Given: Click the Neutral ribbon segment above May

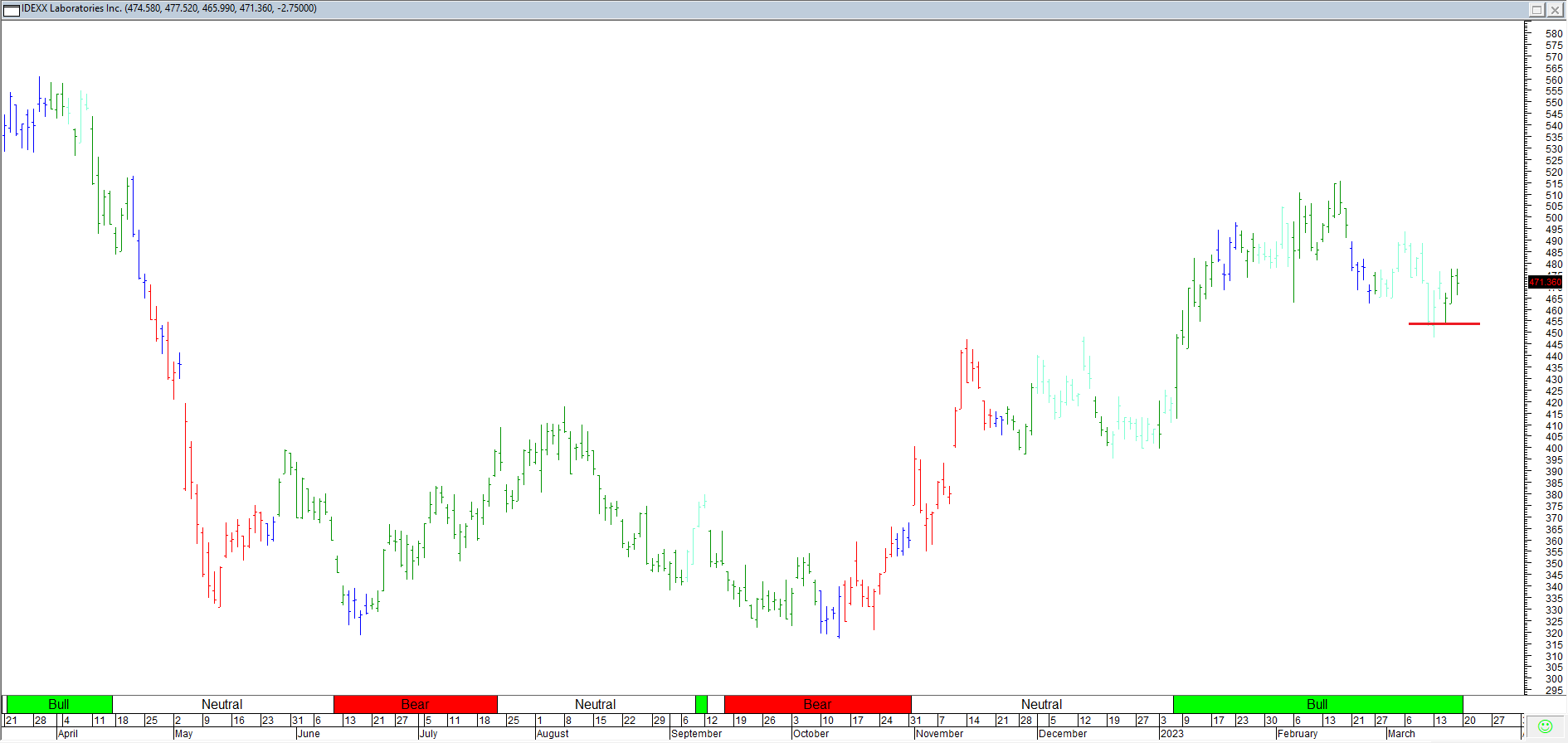Looking at the screenshot, I should (222, 704).
